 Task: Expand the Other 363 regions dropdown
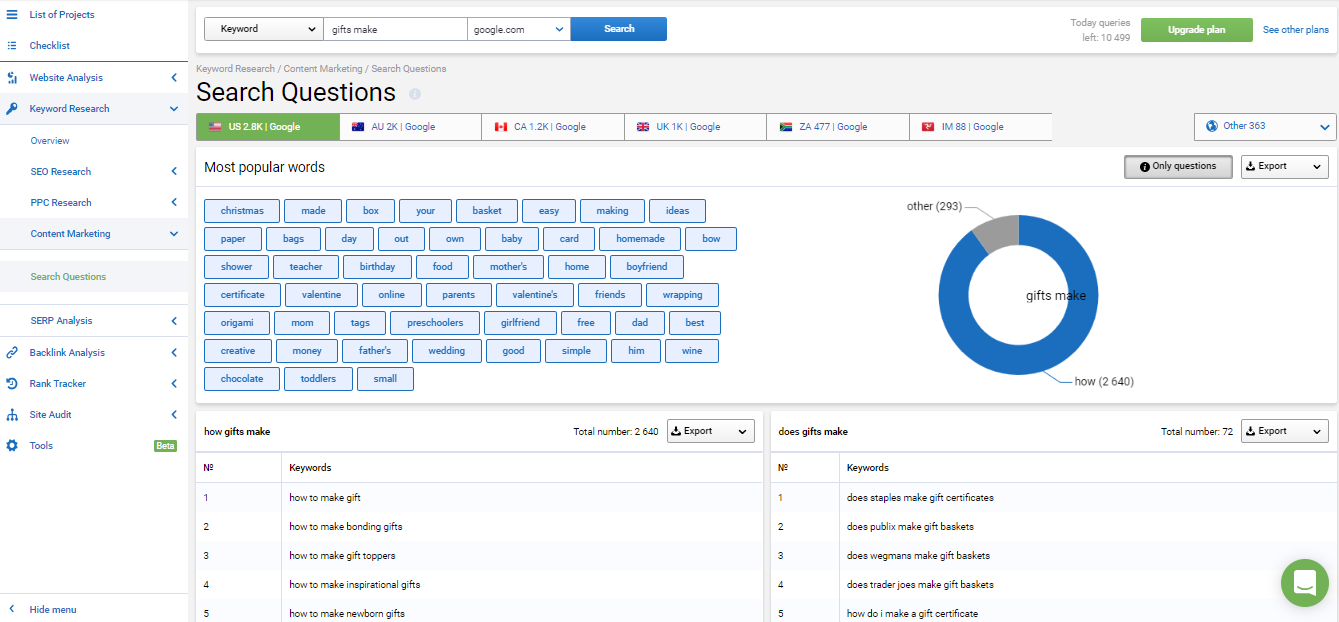coord(1265,127)
